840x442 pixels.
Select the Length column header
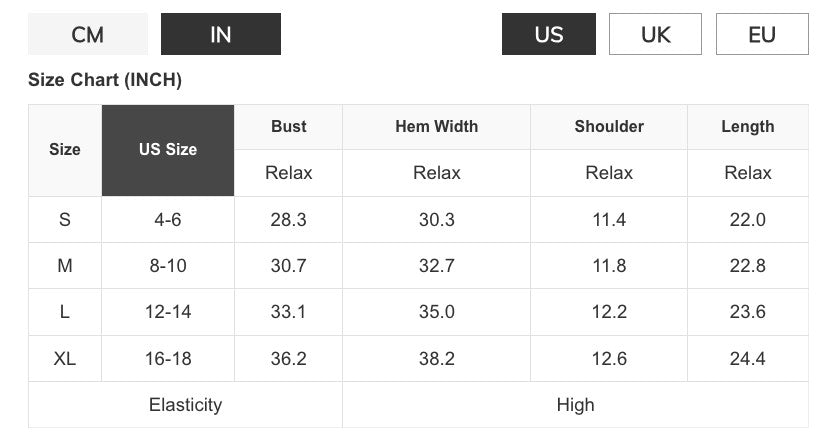[748, 127]
